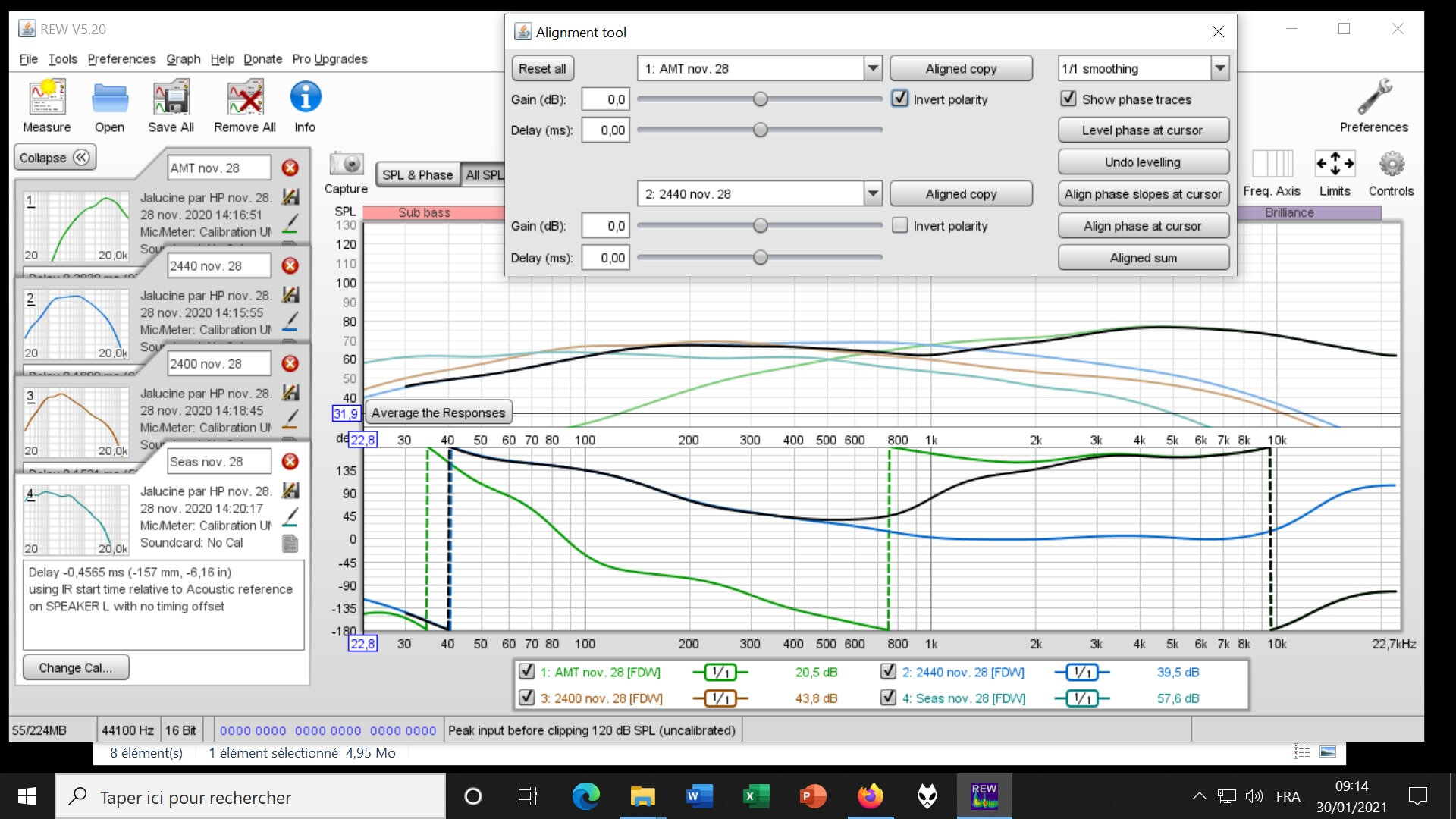The image size is (1456, 819).
Task: Open the Preferences wrench icon
Action: point(1373,98)
